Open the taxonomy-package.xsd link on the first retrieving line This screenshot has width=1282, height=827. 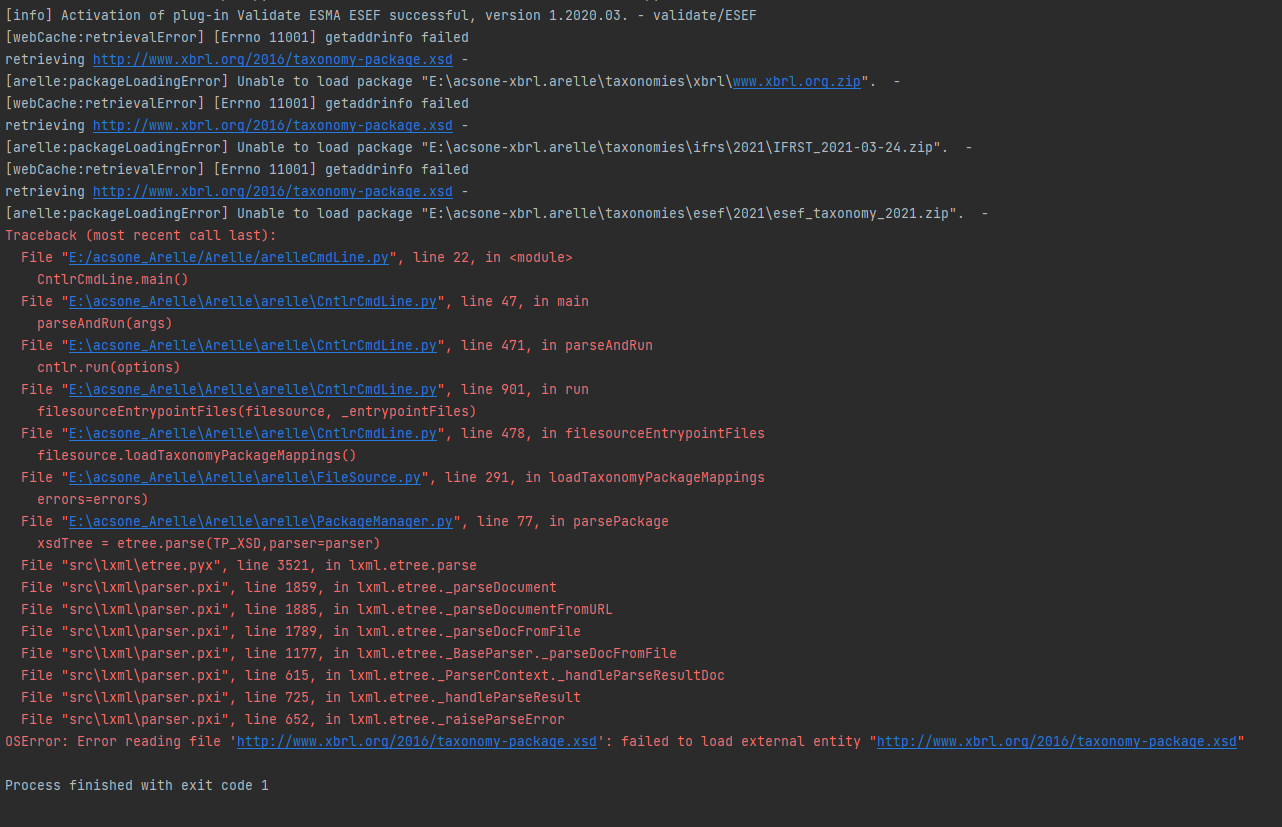pyautogui.click(x=272, y=59)
